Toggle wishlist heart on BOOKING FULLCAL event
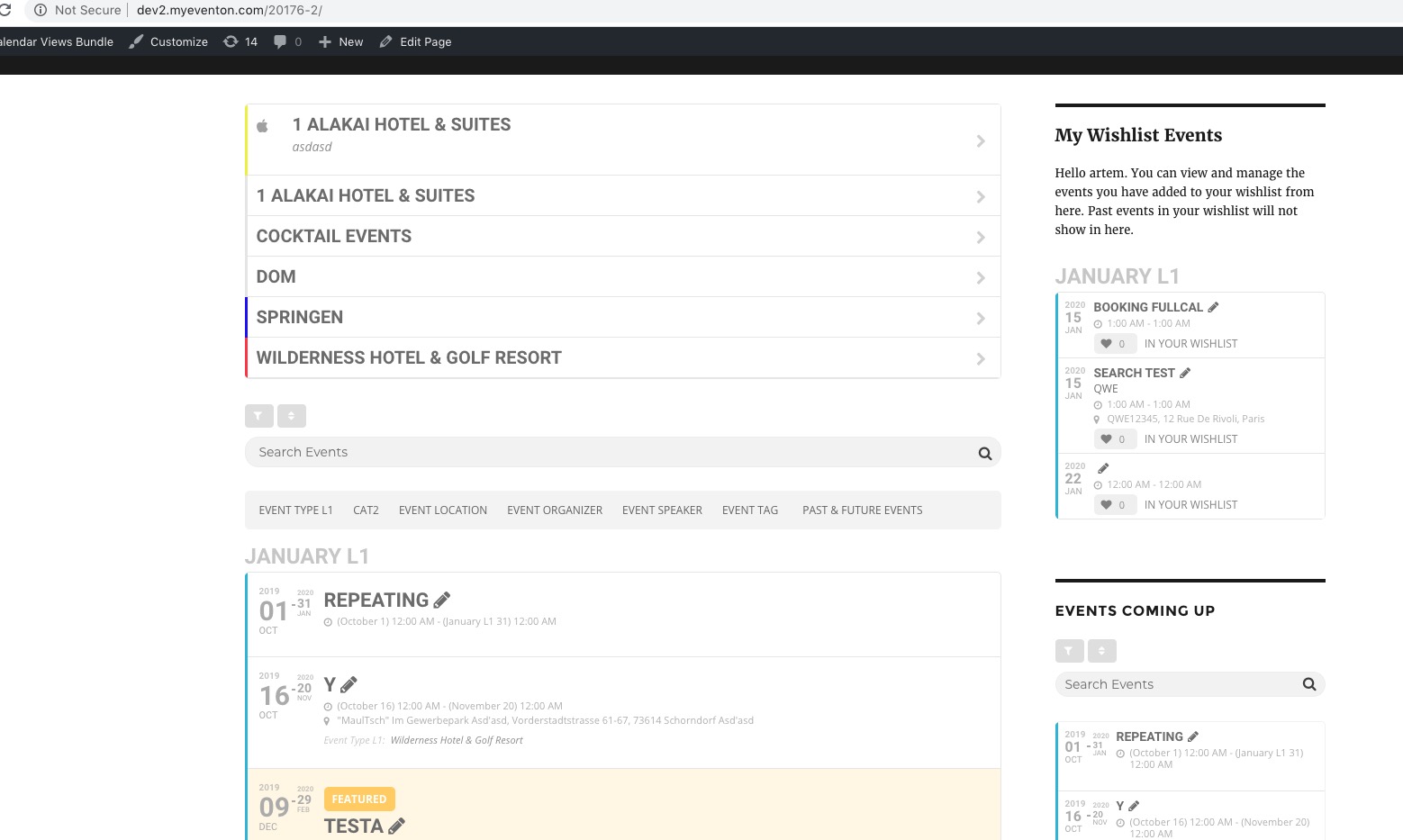The height and width of the screenshot is (840, 1403). tap(1107, 344)
